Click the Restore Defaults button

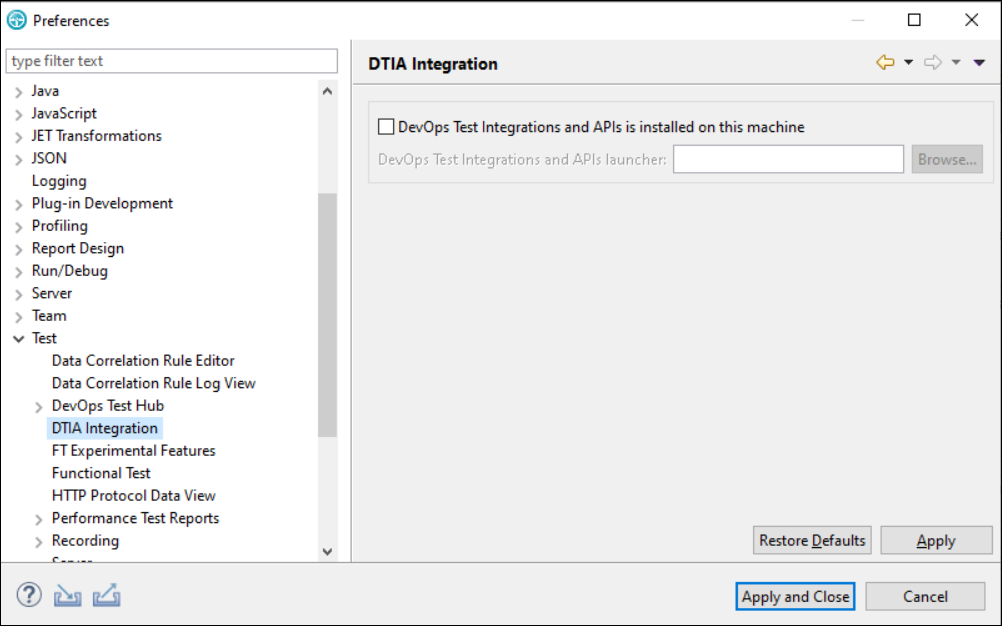811,540
